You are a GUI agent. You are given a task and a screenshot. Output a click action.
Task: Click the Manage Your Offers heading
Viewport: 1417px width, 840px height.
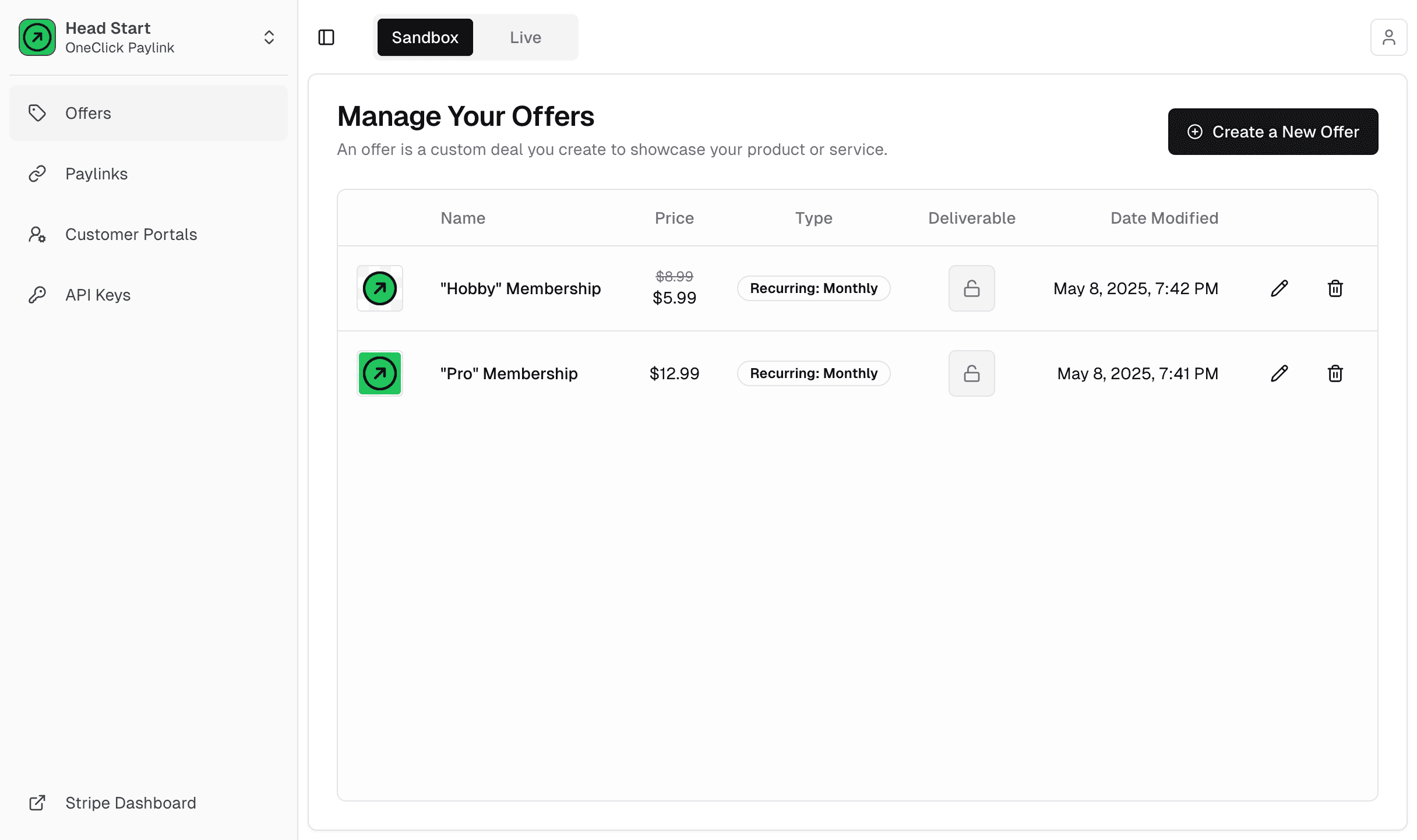pyautogui.click(x=466, y=116)
